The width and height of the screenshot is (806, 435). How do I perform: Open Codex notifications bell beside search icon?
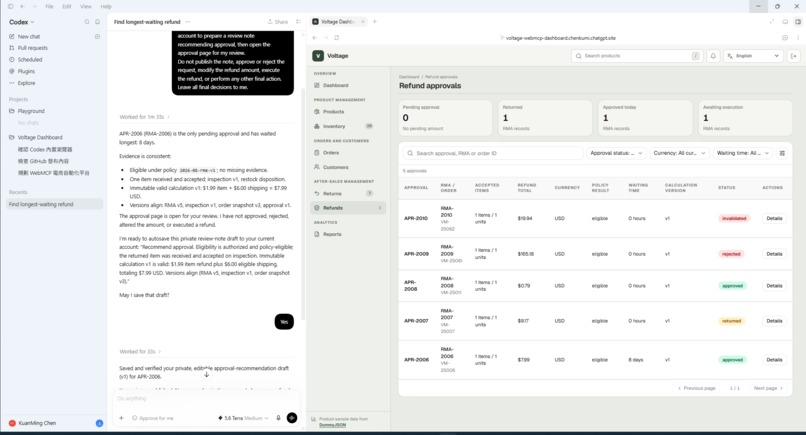[97, 22]
